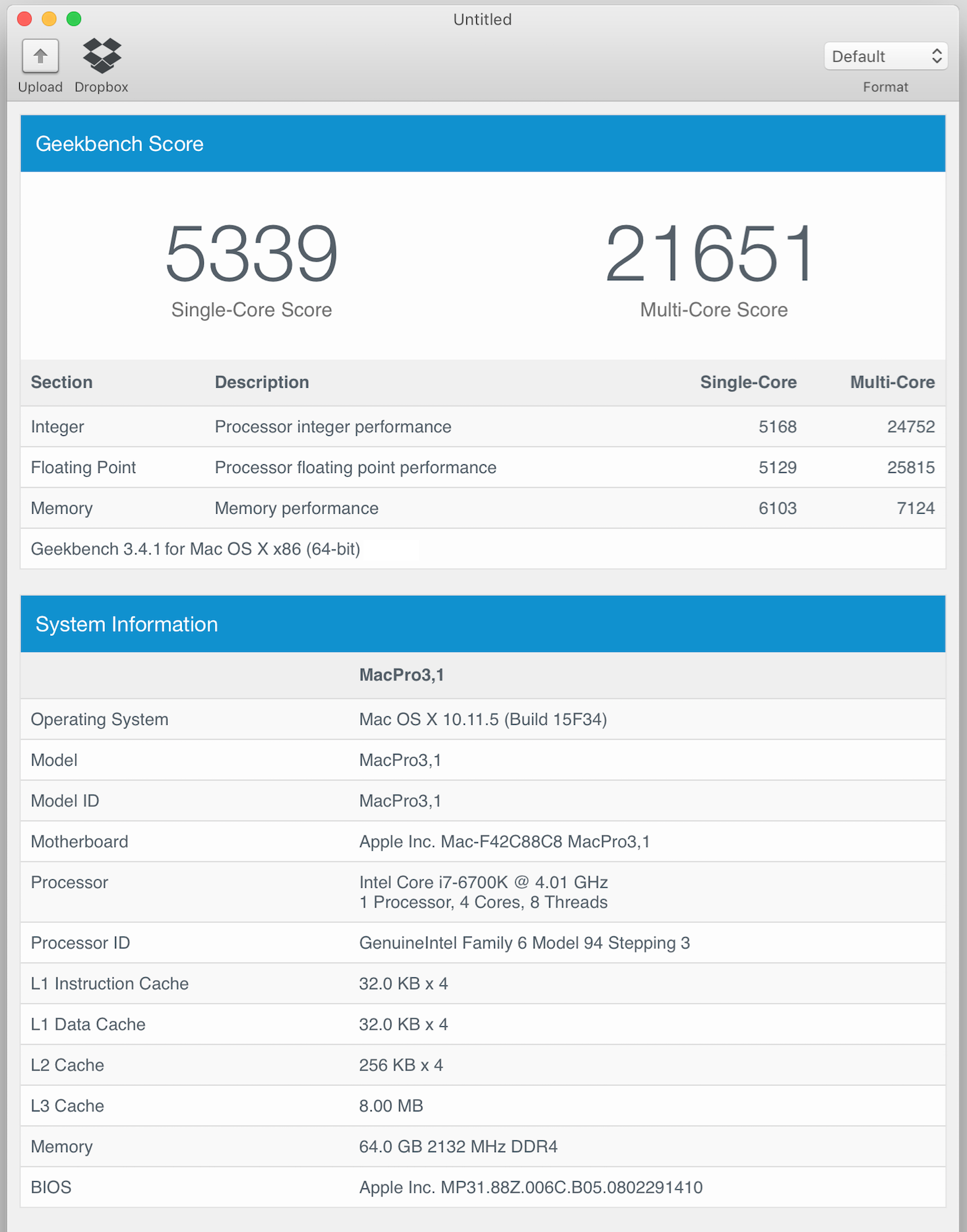Click the Multi-Core column header
Viewport: 967px width, 1232px height.
click(x=892, y=383)
